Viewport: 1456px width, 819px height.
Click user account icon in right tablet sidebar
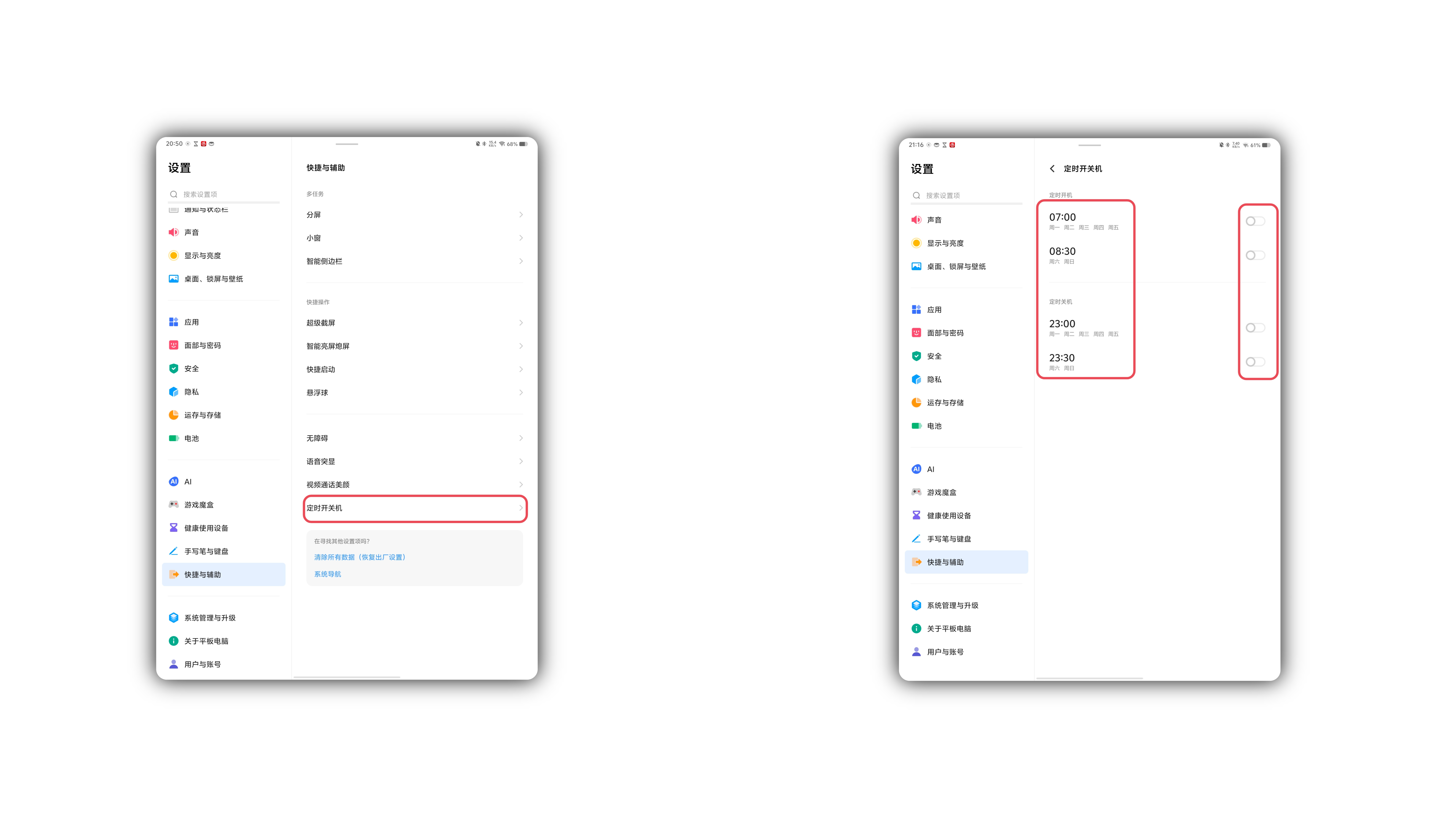(916, 652)
